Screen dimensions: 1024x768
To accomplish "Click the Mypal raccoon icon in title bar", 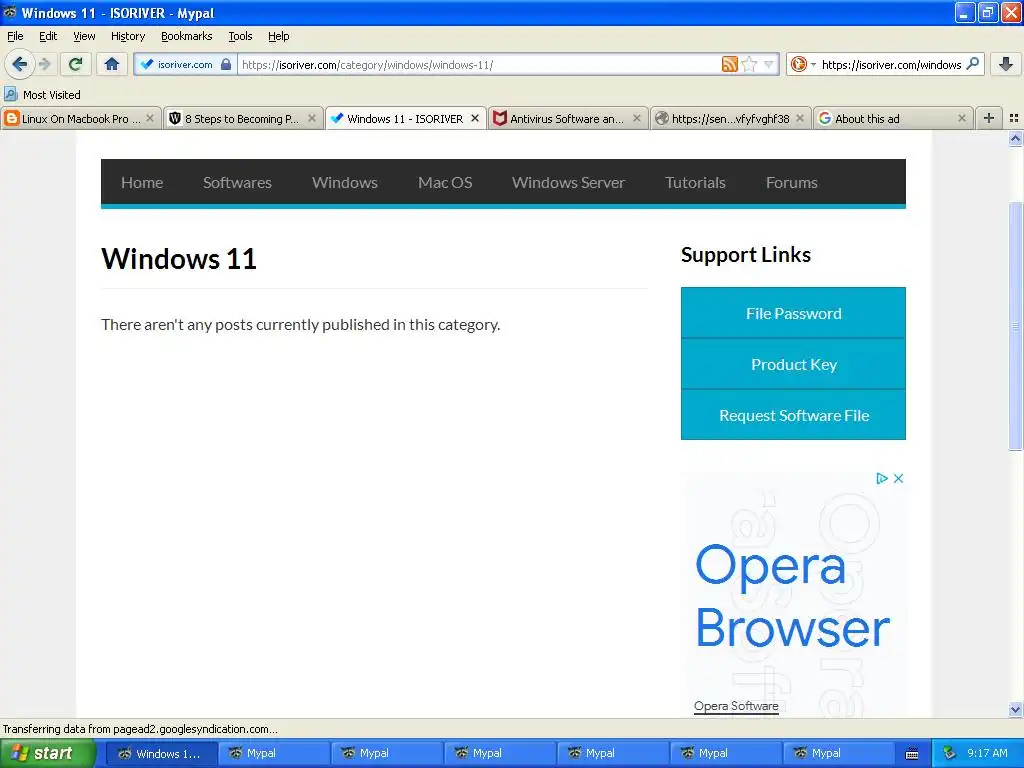I will click(10, 12).
